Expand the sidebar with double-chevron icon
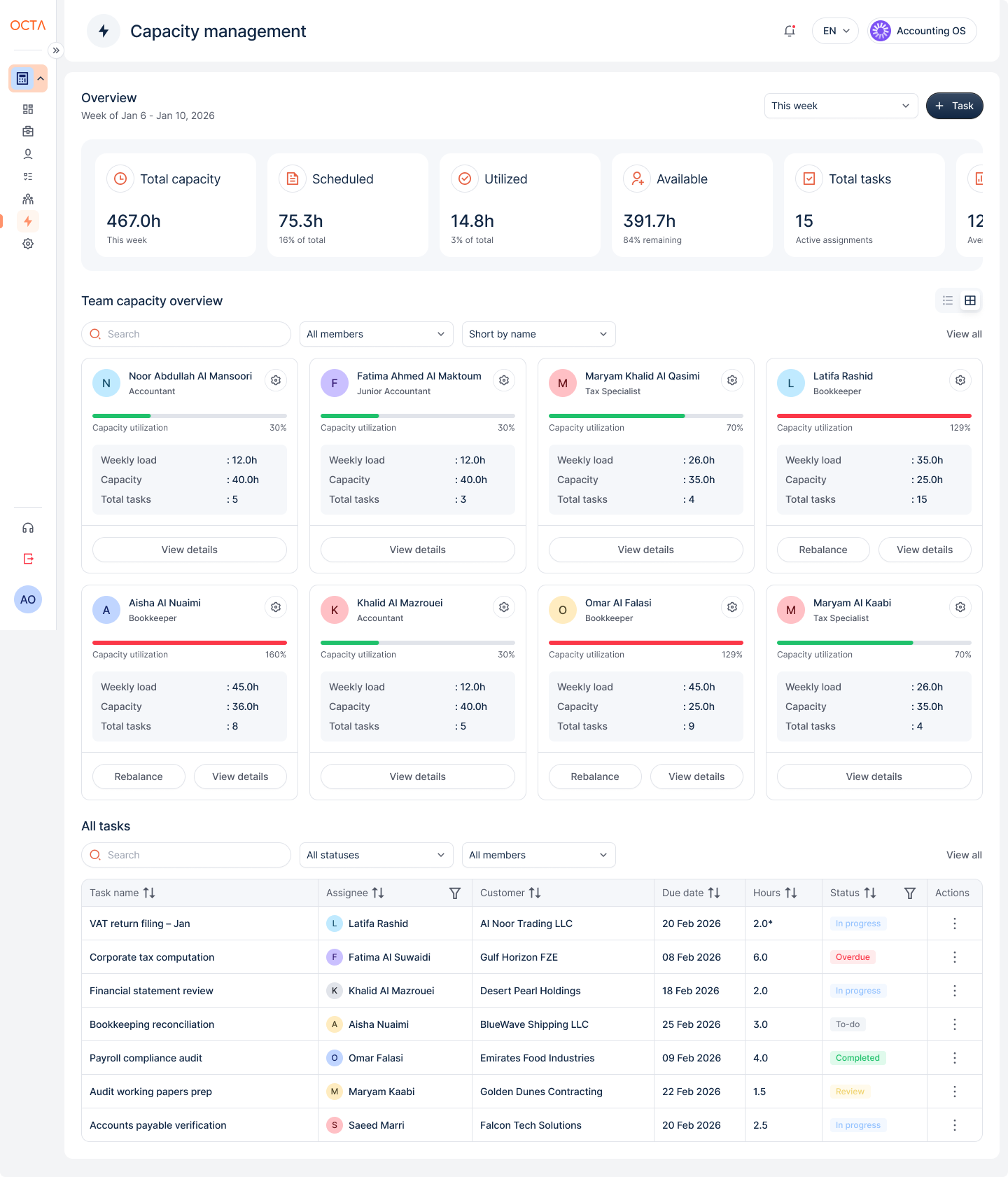The image size is (1008, 1177). click(56, 50)
